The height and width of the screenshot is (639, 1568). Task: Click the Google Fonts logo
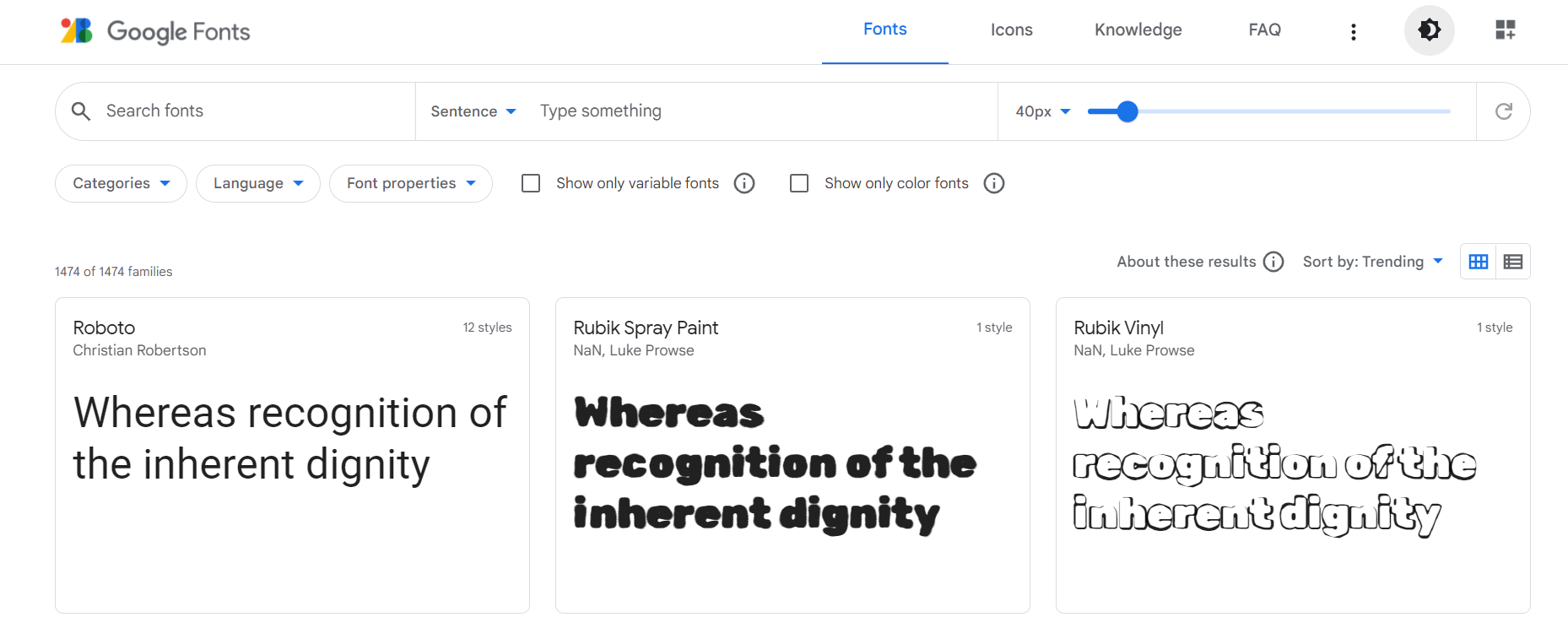155,31
